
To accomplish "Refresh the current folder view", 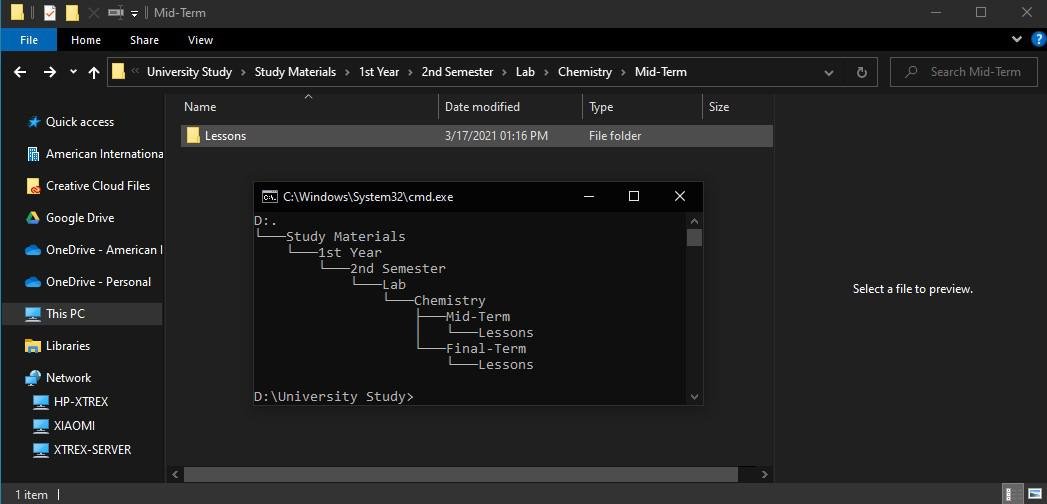I will point(861,72).
